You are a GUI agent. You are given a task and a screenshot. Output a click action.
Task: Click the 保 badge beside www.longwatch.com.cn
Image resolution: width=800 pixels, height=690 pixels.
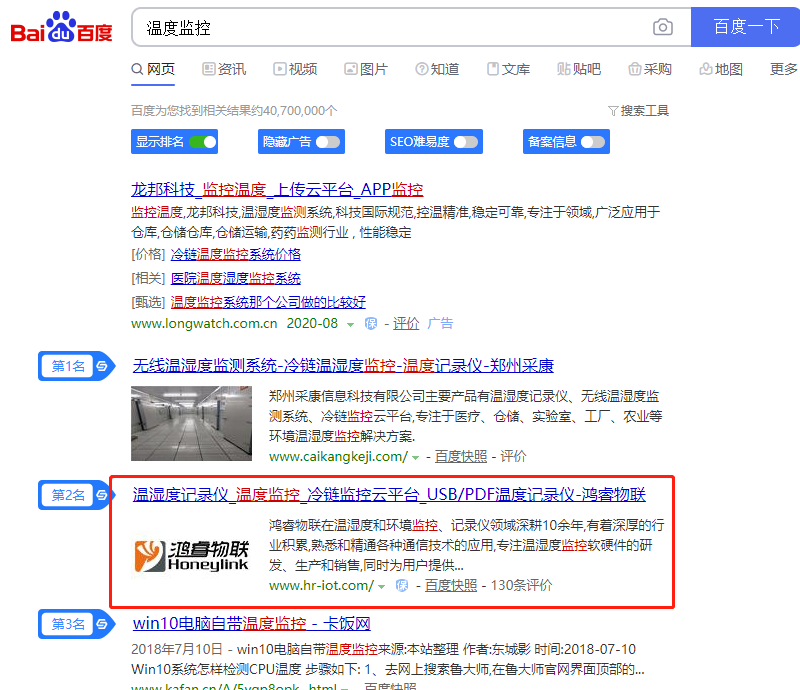(371, 324)
